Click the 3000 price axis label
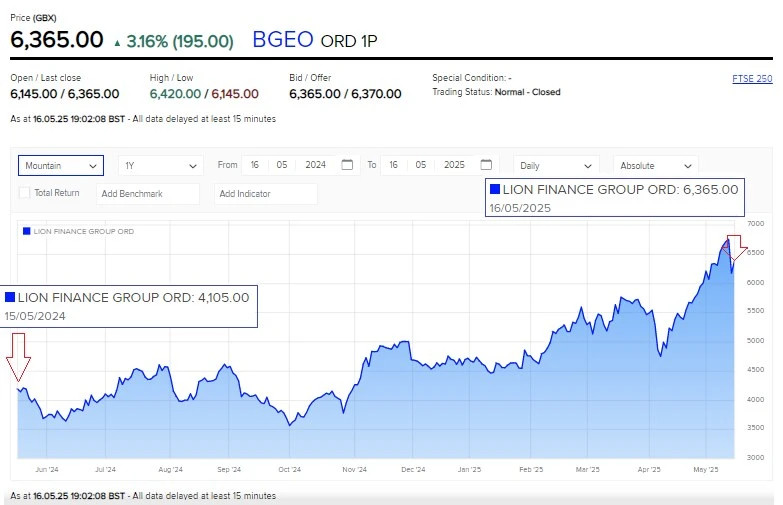The height and width of the screenshot is (505, 783). [756, 457]
